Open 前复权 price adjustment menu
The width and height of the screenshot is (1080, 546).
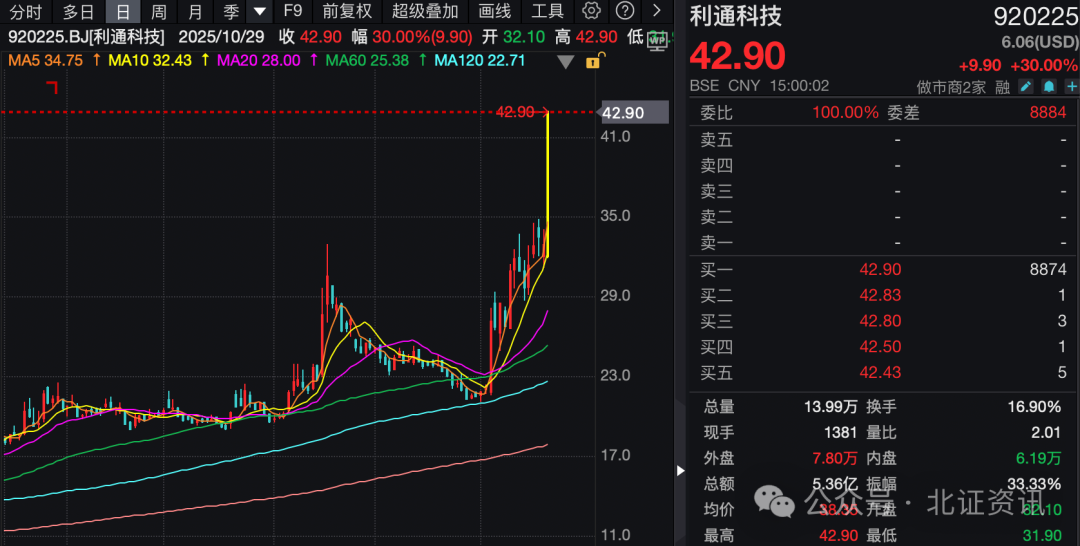coord(347,11)
